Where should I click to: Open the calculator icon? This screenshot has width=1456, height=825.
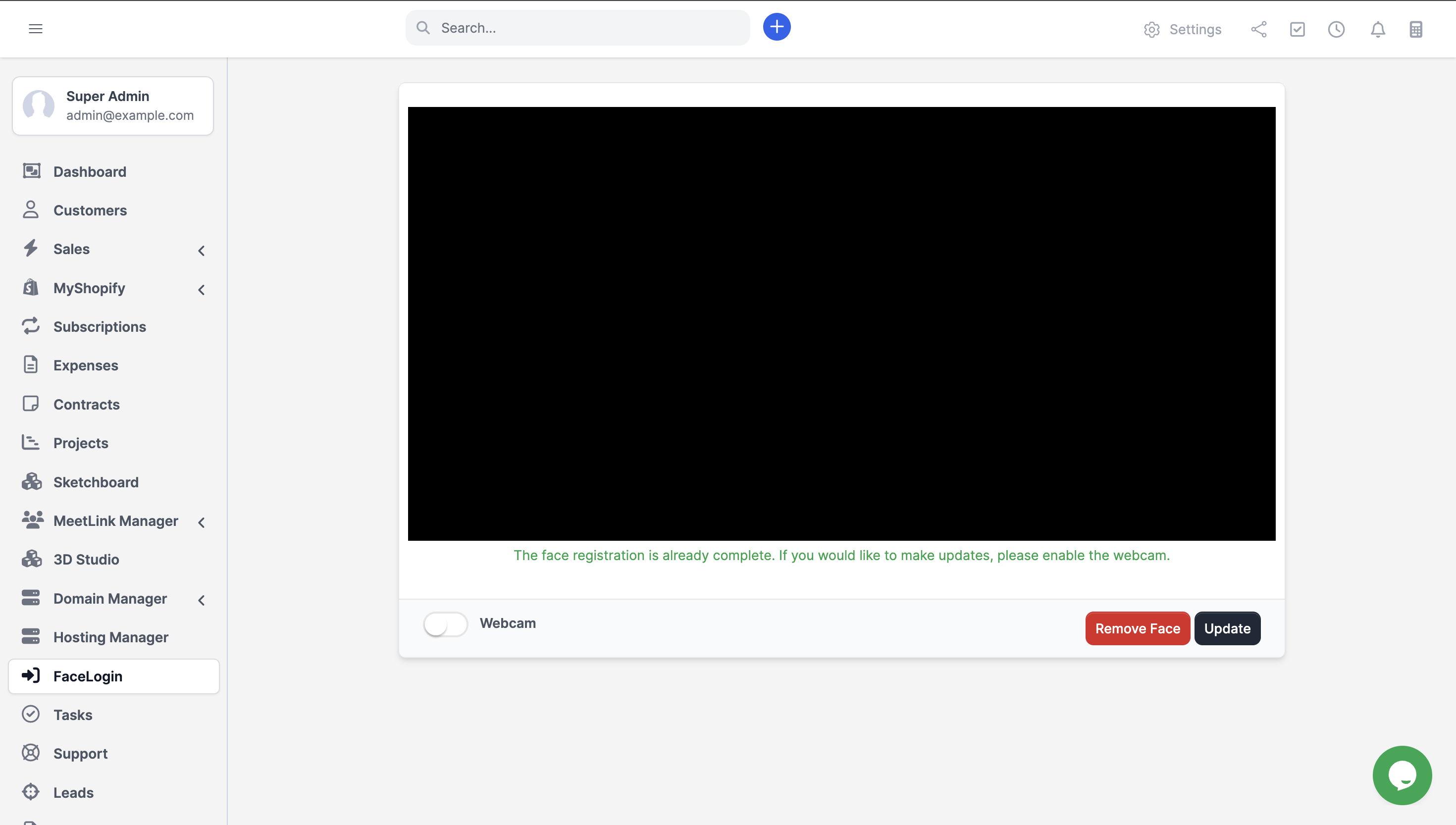pos(1415,29)
